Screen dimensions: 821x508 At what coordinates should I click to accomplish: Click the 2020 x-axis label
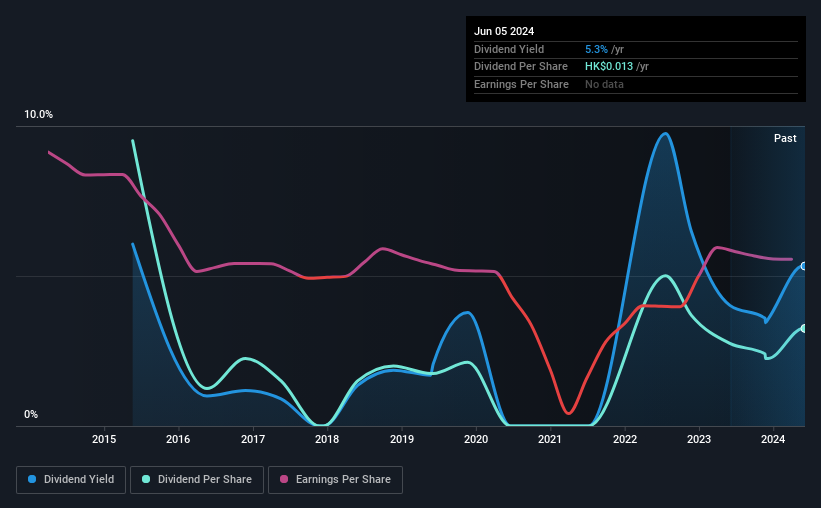476,439
